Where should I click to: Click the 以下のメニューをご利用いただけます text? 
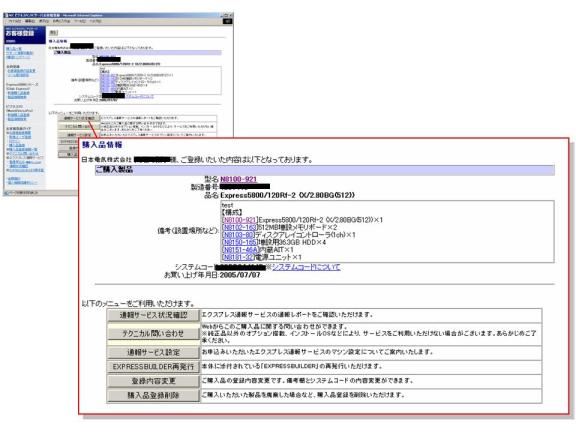click(138, 303)
